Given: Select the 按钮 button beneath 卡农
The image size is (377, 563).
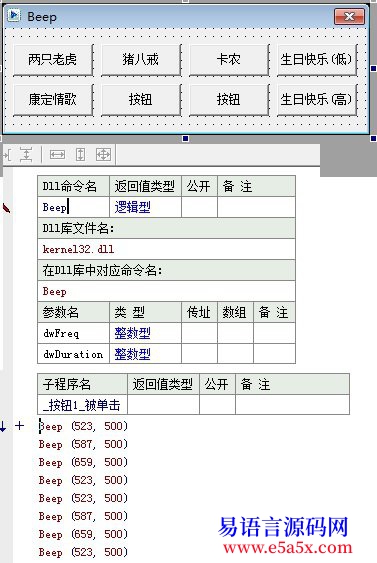Looking at the screenshot, I should pos(229,99).
